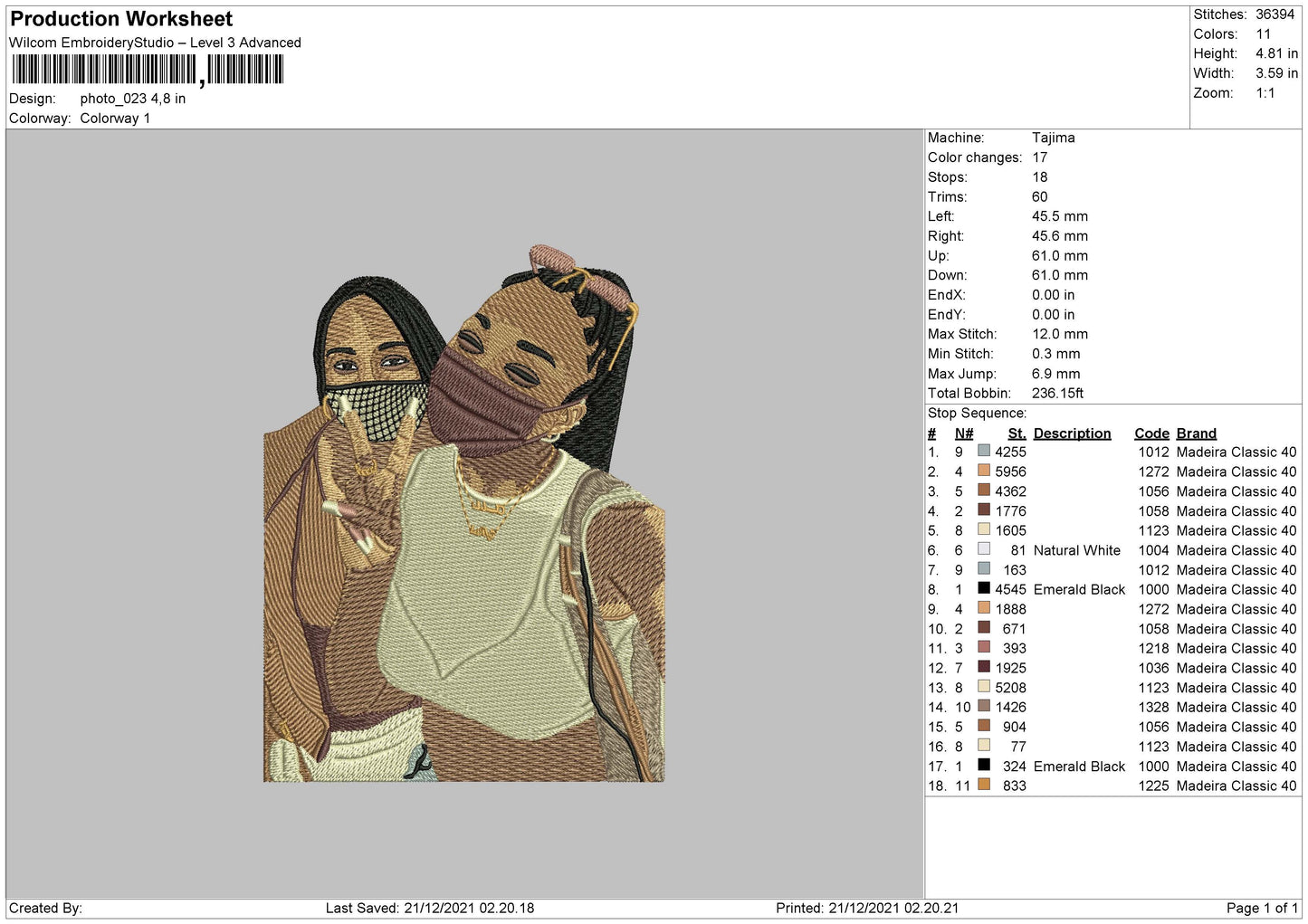
Task: Select the Production Worksheet title
Action: pos(121,19)
